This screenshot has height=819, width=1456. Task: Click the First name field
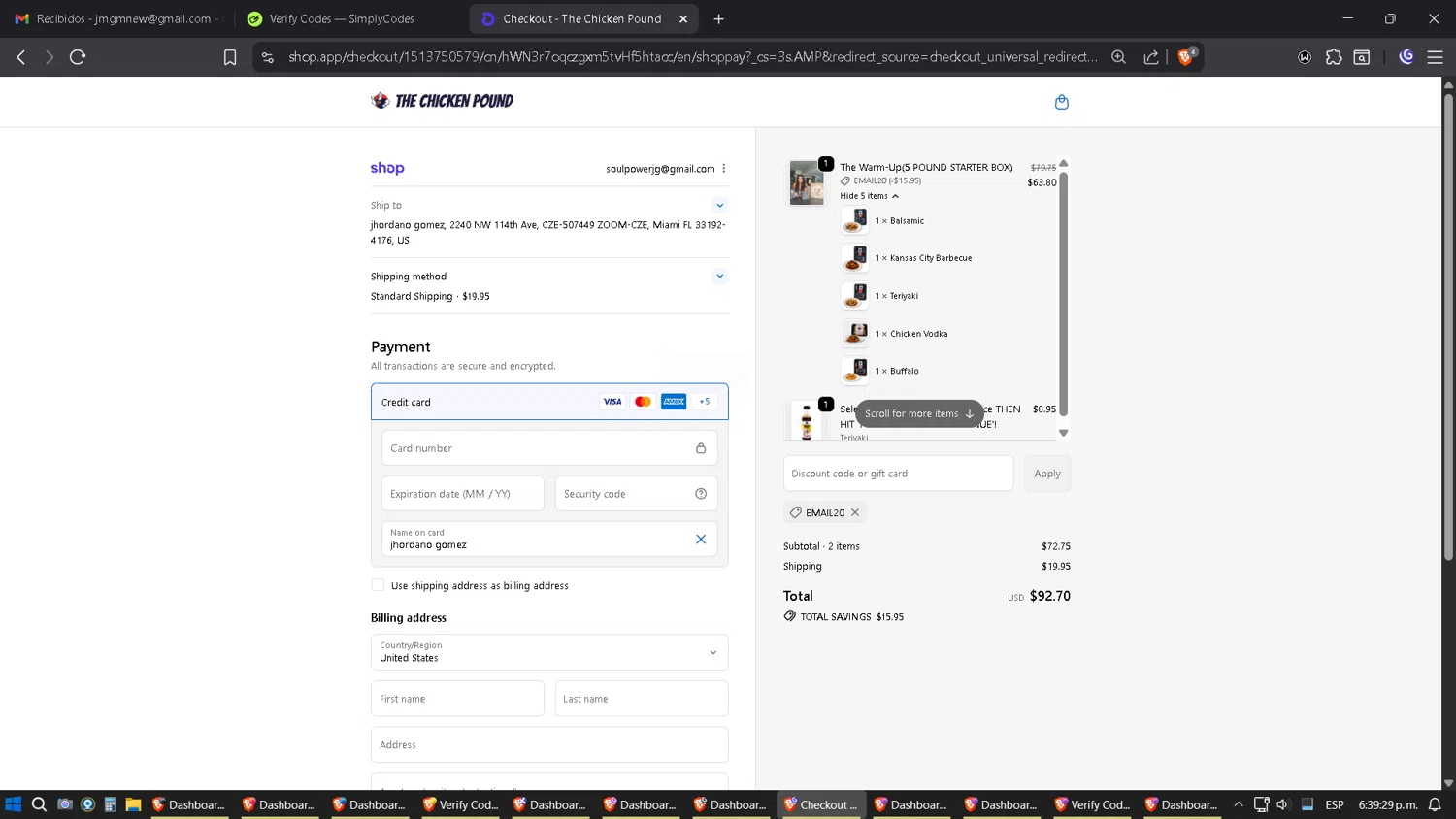(457, 699)
